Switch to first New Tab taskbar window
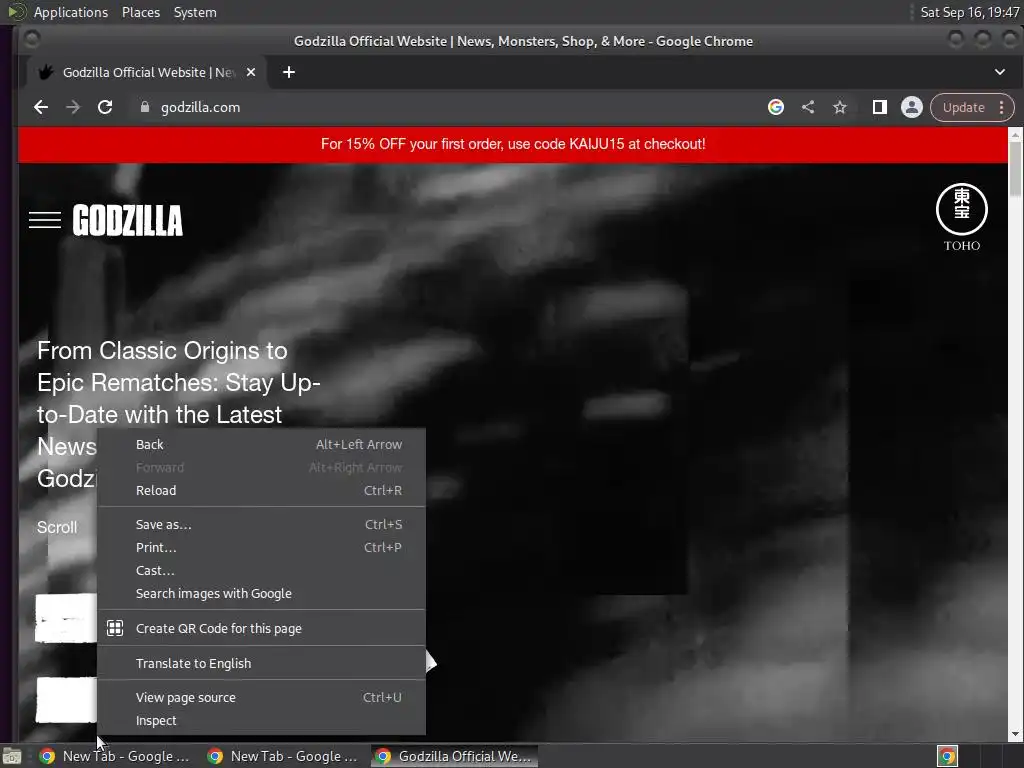 [116, 756]
